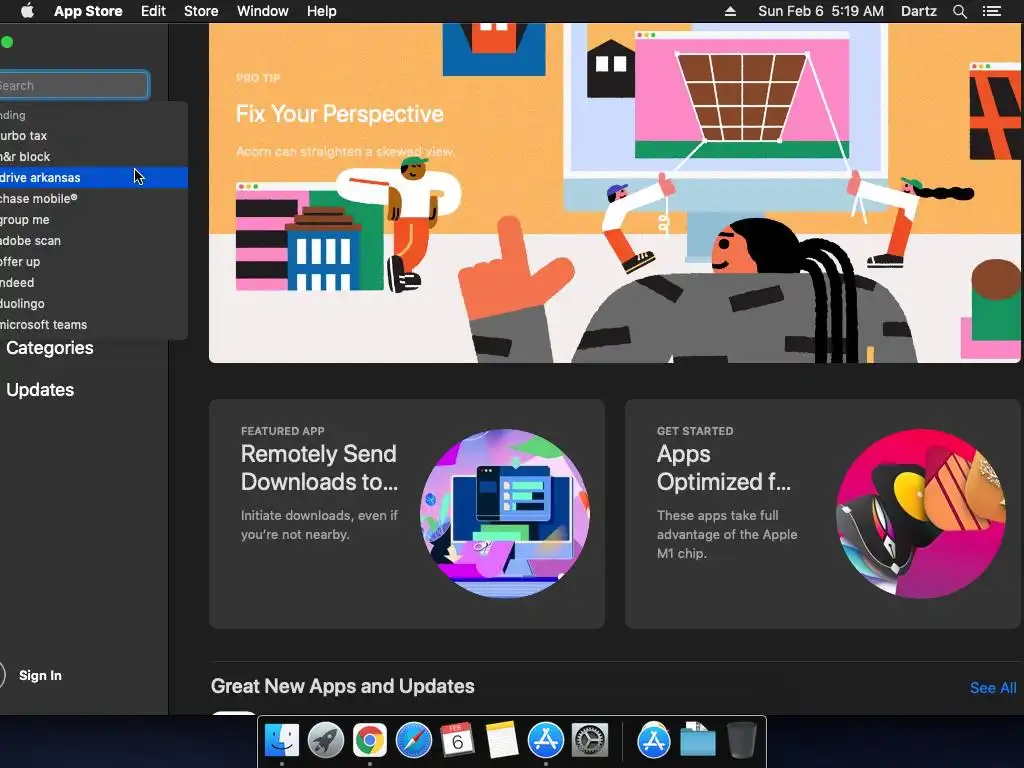Click See All for Great New Apps

tap(993, 688)
